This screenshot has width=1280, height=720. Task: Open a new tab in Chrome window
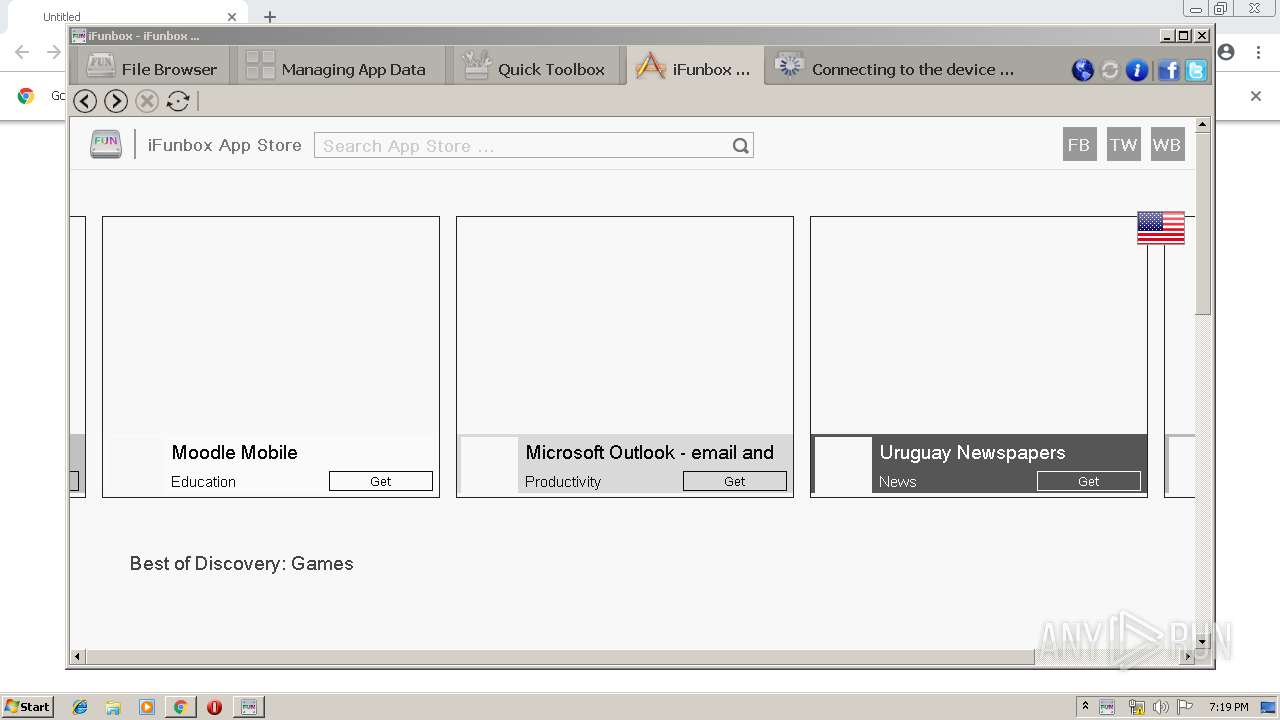[x=270, y=16]
